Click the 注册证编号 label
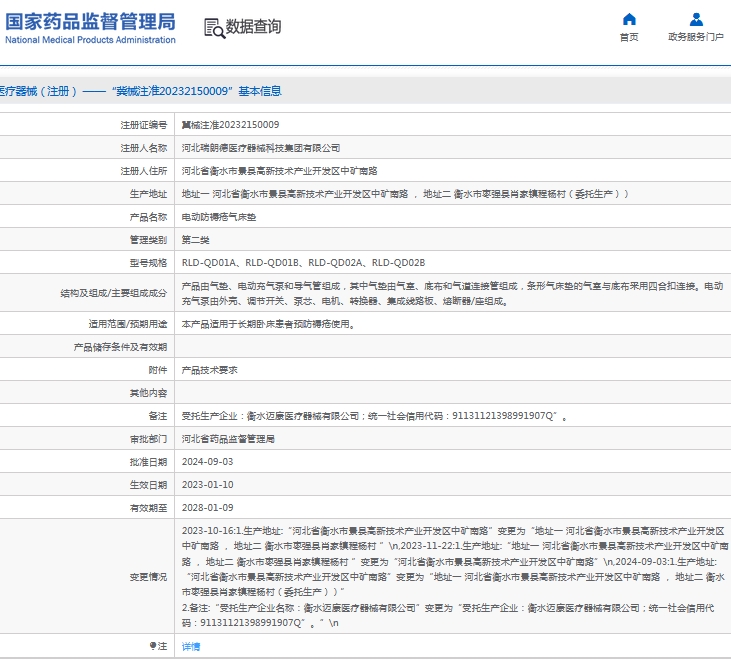 coord(144,125)
